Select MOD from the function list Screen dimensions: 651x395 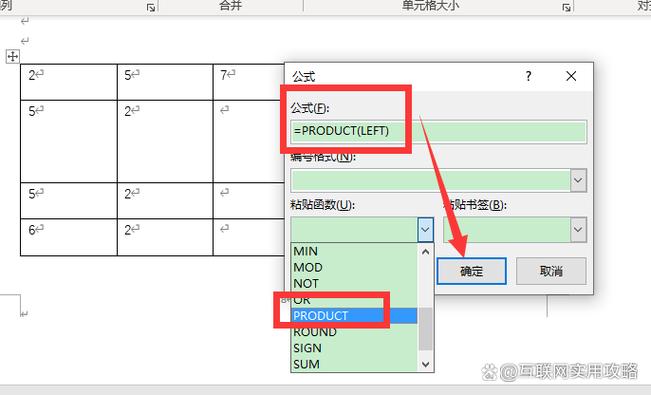(355, 267)
